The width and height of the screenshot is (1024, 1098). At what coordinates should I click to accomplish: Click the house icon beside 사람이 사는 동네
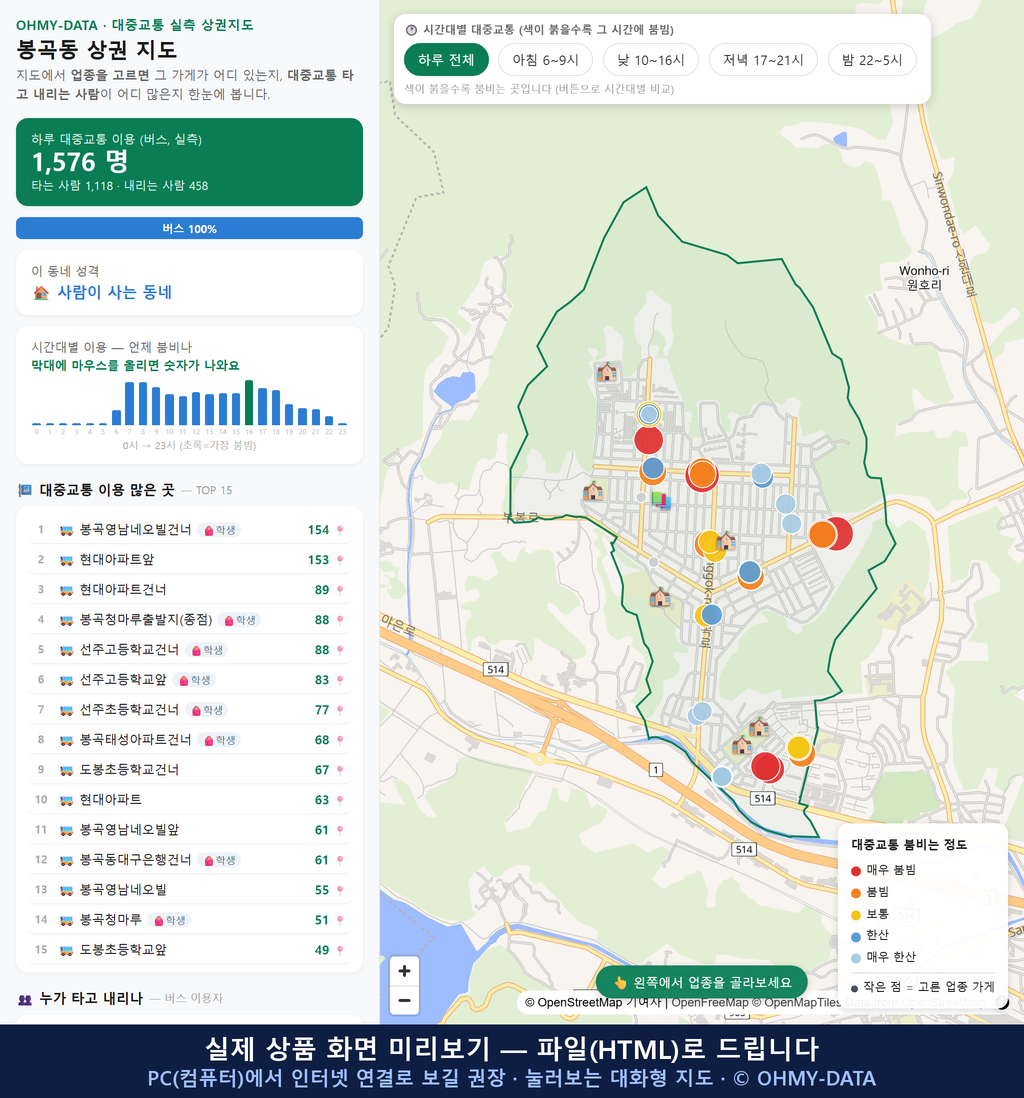41,293
